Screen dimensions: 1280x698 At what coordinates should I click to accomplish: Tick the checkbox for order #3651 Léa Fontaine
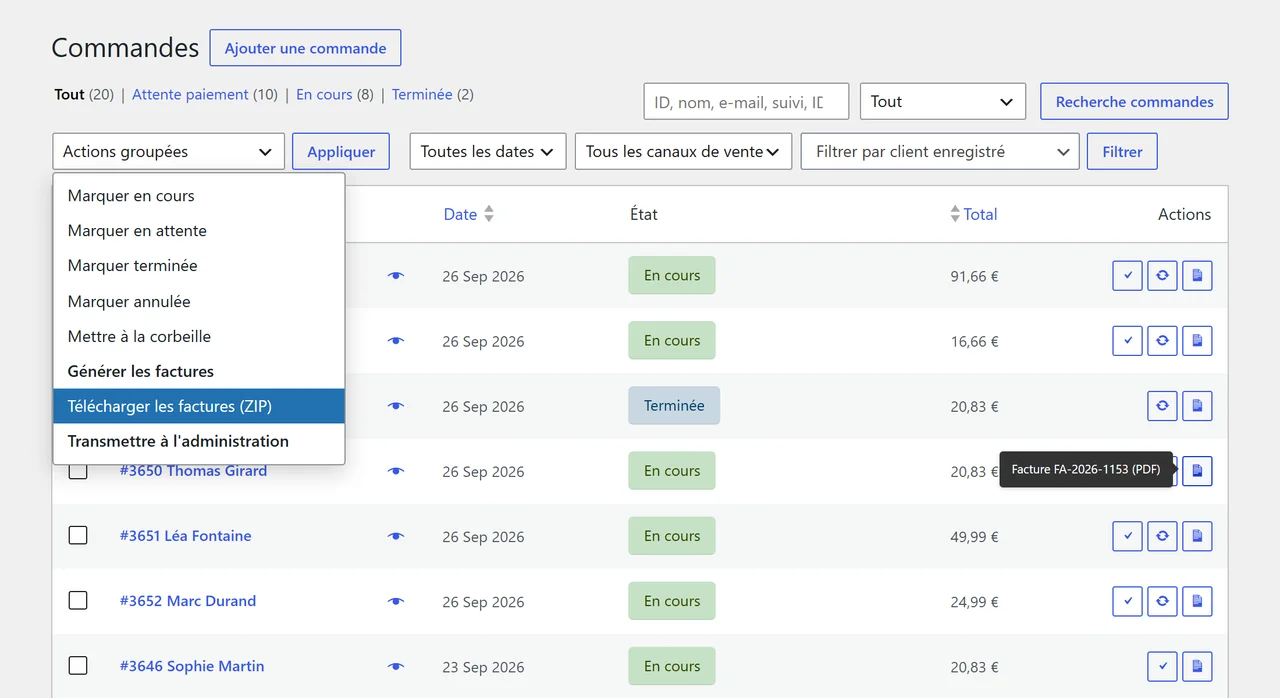(x=78, y=535)
